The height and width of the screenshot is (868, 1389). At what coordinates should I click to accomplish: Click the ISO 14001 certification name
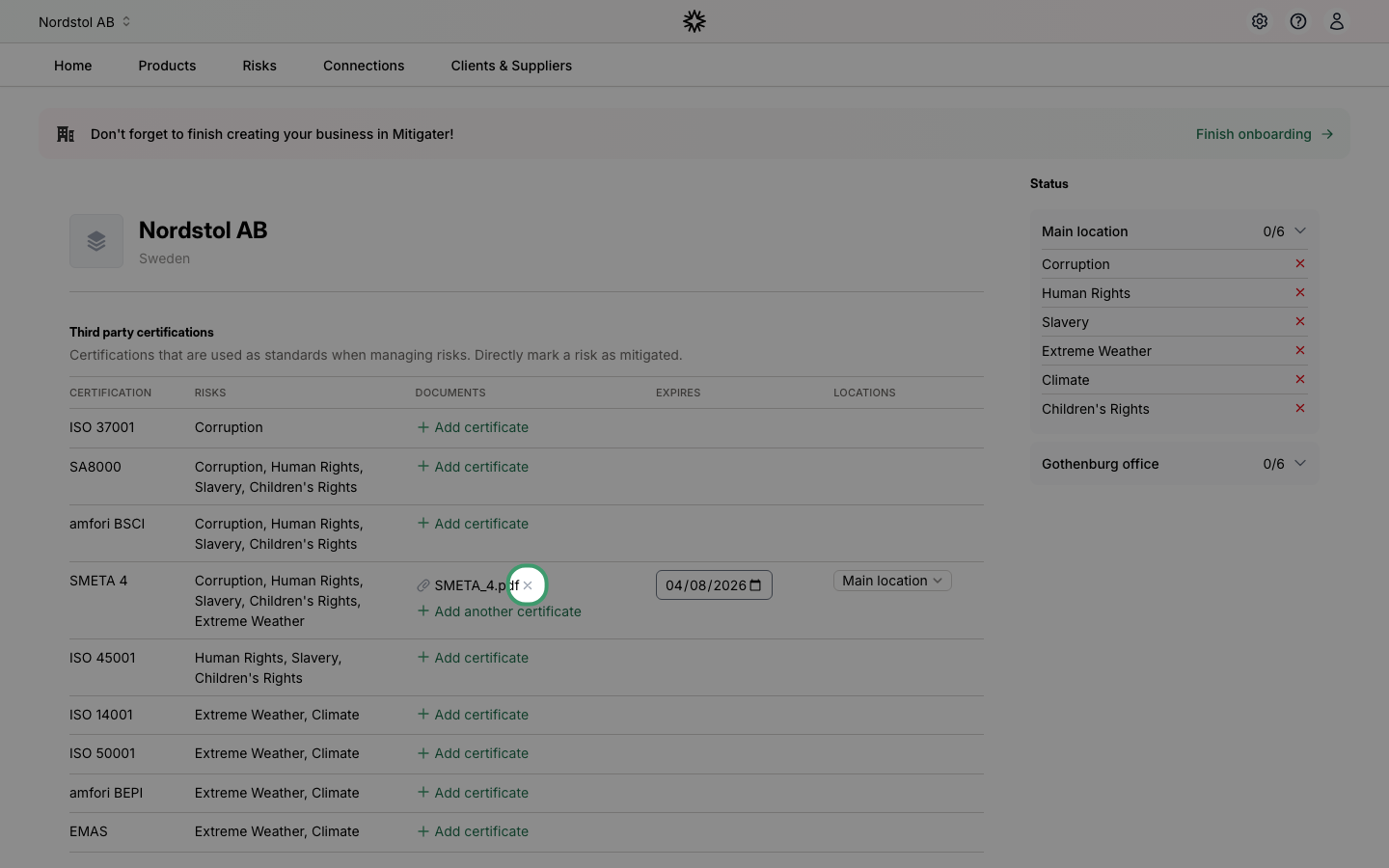click(101, 715)
